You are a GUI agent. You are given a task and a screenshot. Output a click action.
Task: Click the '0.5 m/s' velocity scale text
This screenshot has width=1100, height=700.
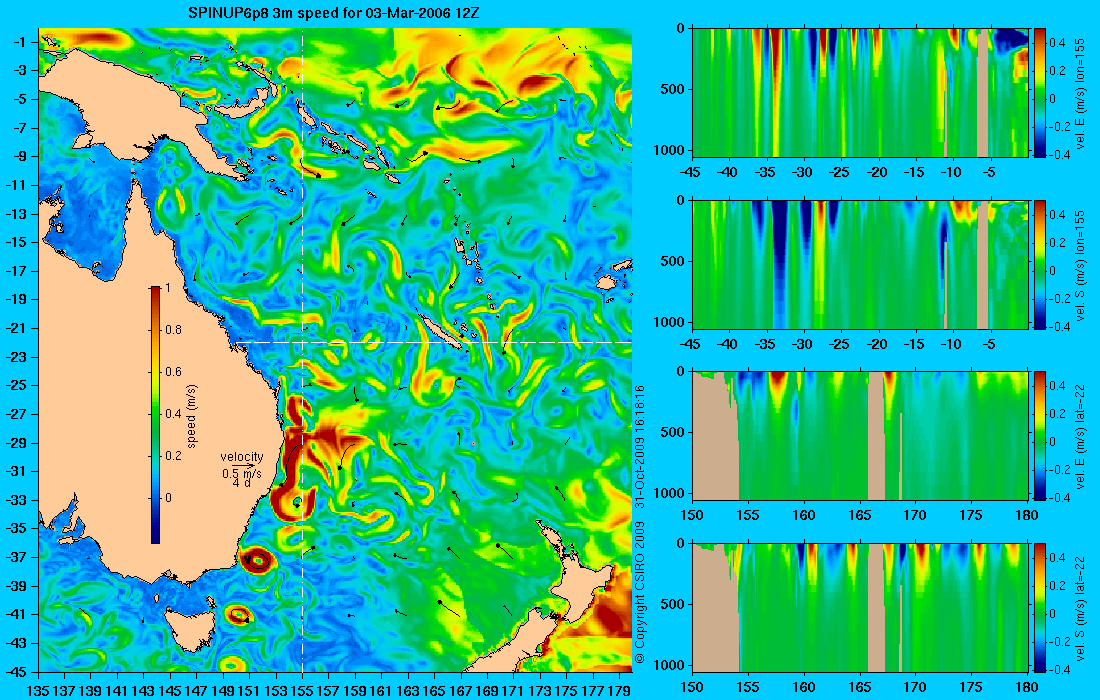[x=242, y=473]
